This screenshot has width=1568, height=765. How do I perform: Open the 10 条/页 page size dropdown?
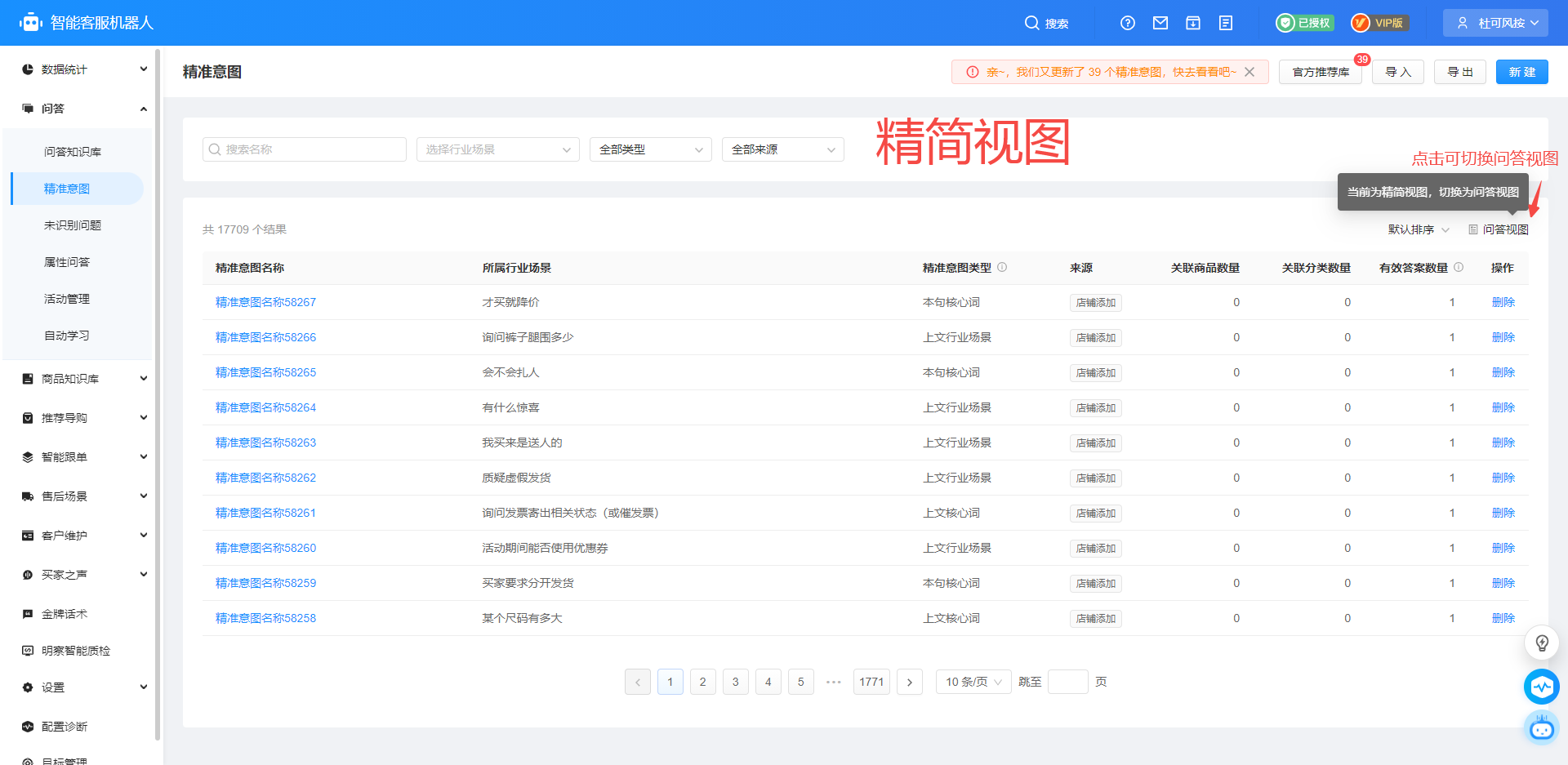[973, 682]
